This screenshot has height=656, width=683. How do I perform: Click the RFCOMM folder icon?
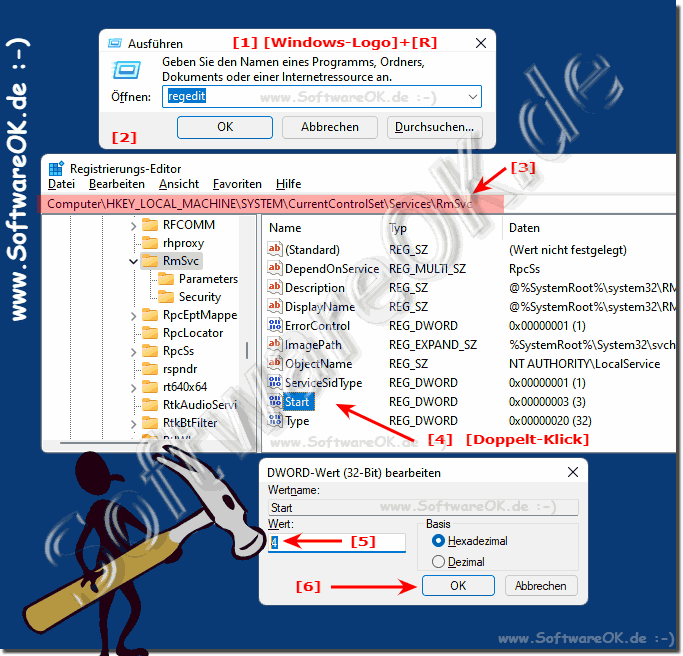tap(150, 225)
